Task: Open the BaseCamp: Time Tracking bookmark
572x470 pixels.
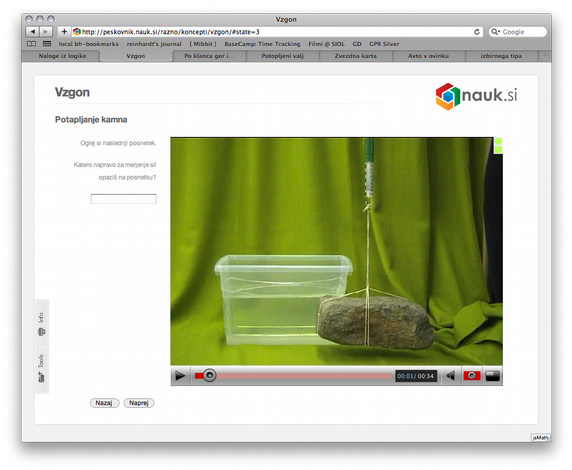Action: pos(262,44)
